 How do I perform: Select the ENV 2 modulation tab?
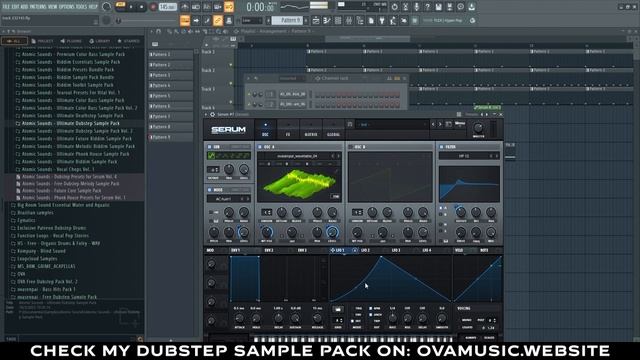(269, 250)
